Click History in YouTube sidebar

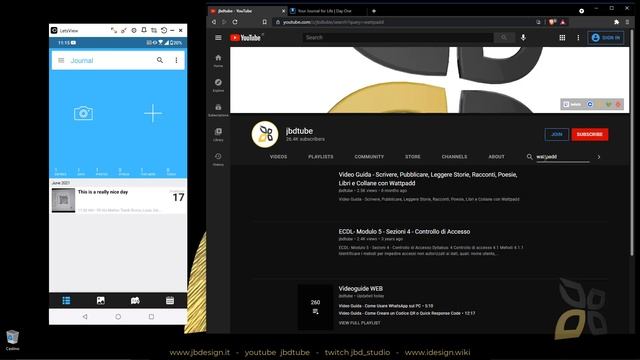pos(218,159)
